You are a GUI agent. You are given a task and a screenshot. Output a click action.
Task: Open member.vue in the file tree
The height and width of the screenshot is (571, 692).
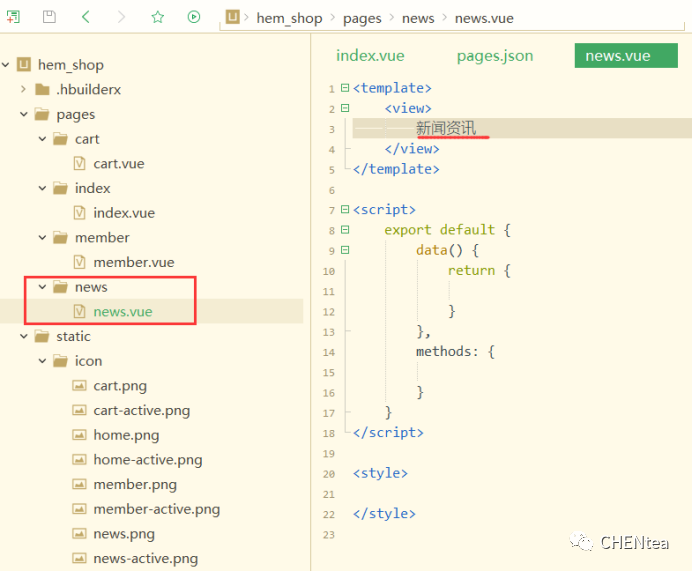pos(133,263)
